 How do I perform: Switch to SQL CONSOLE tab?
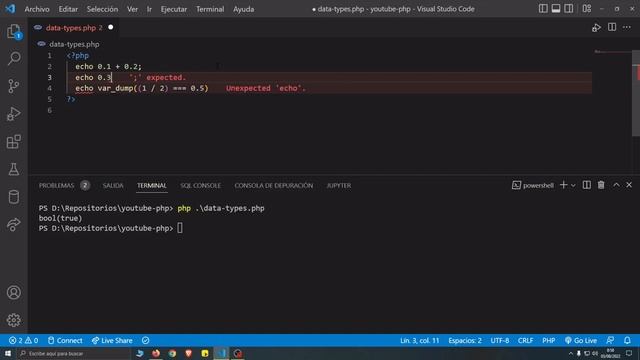(x=200, y=185)
